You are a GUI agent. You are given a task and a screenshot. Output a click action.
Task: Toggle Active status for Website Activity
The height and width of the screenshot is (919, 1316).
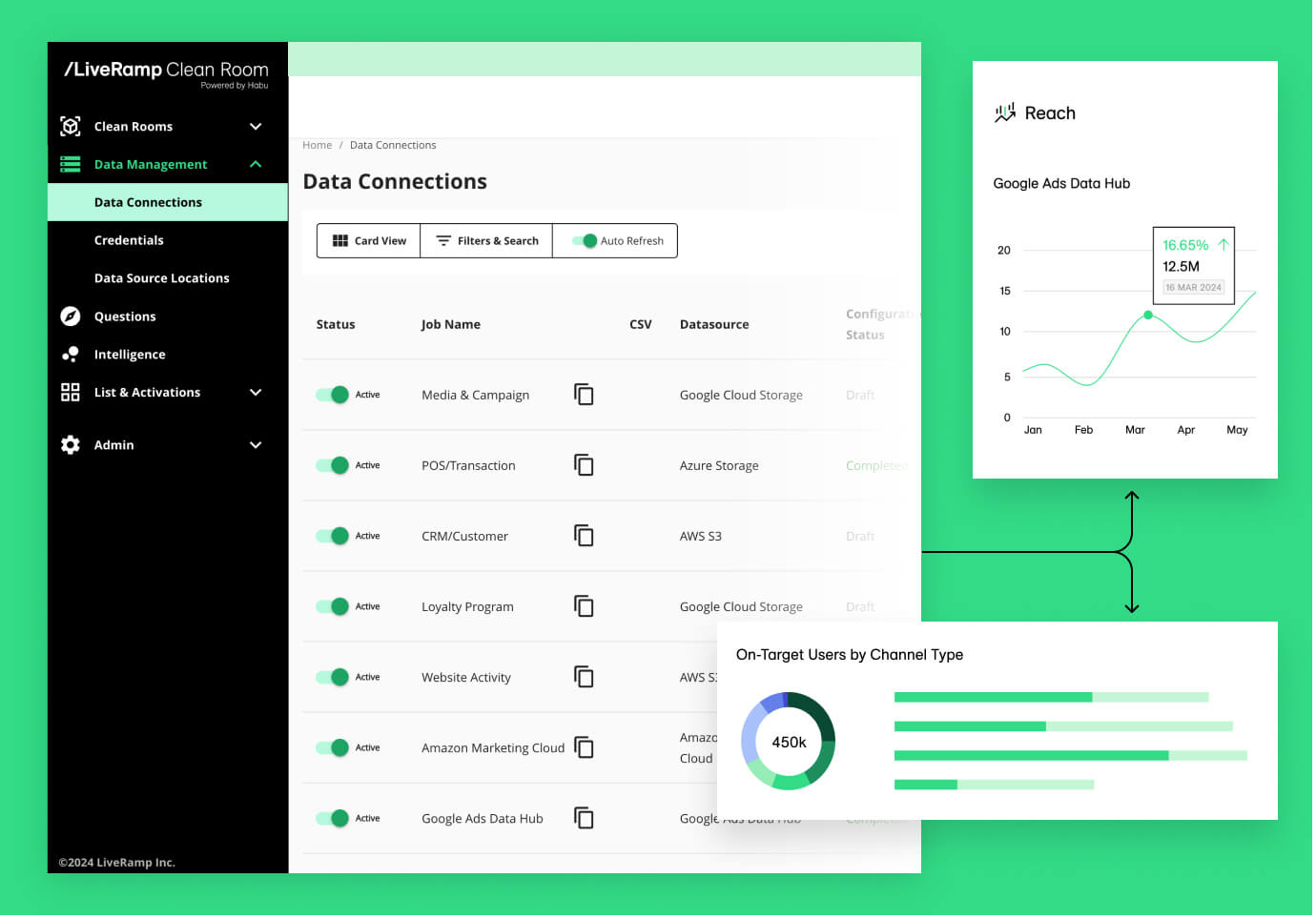pos(333,677)
